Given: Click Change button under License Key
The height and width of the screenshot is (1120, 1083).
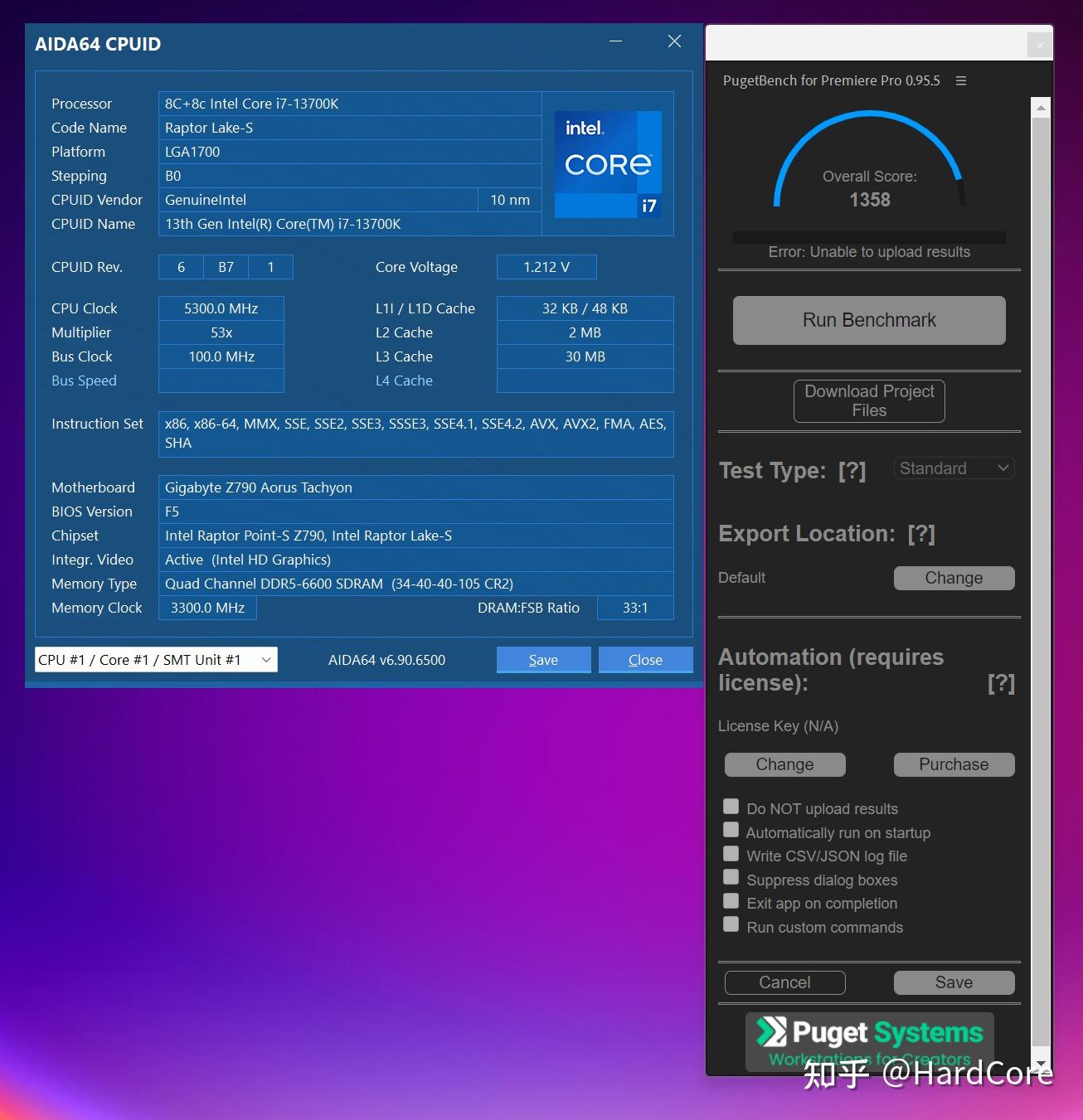Looking at the screenshot, I should tap(784, 764).
